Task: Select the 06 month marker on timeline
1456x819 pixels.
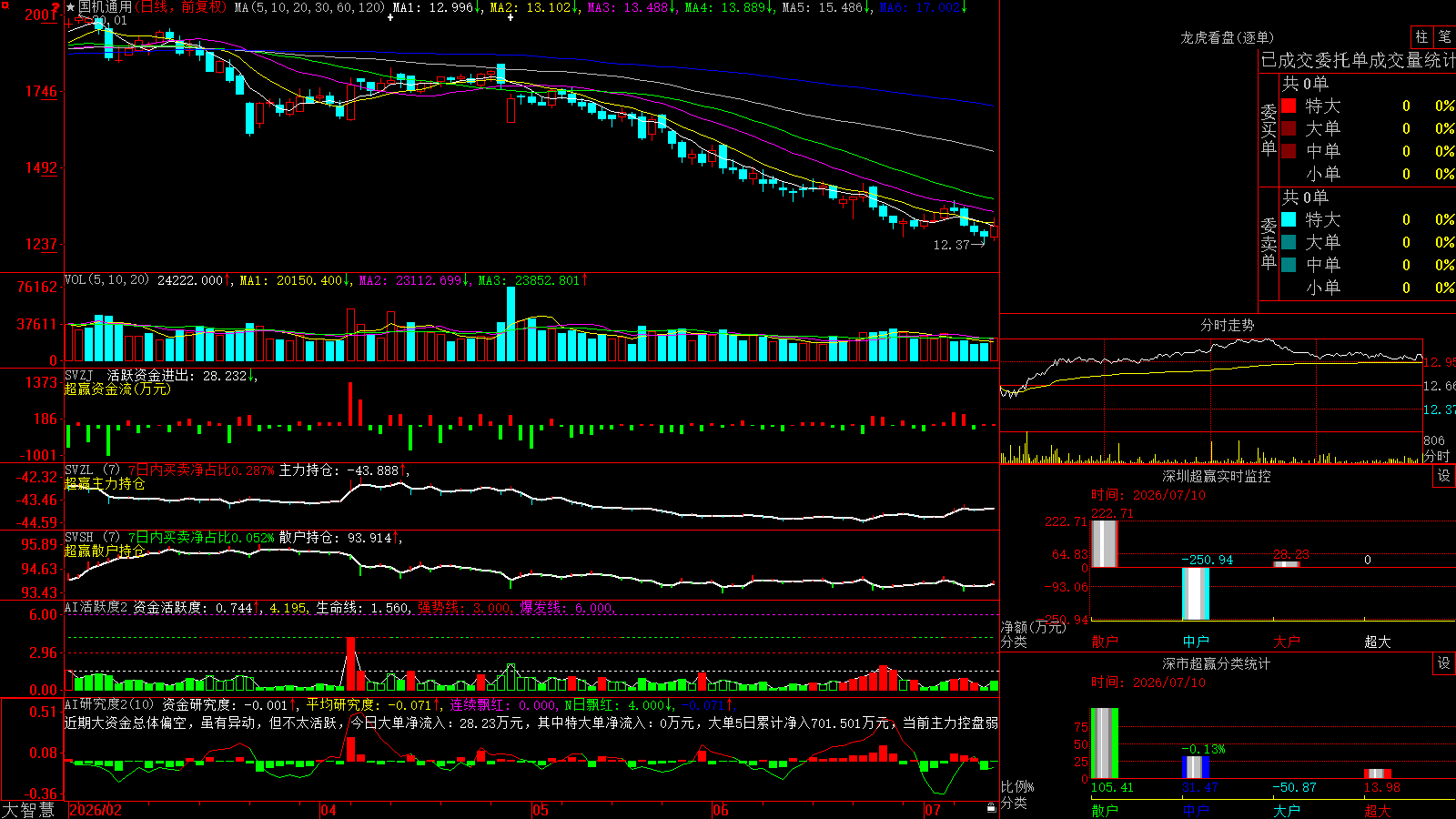Action: 720,810
